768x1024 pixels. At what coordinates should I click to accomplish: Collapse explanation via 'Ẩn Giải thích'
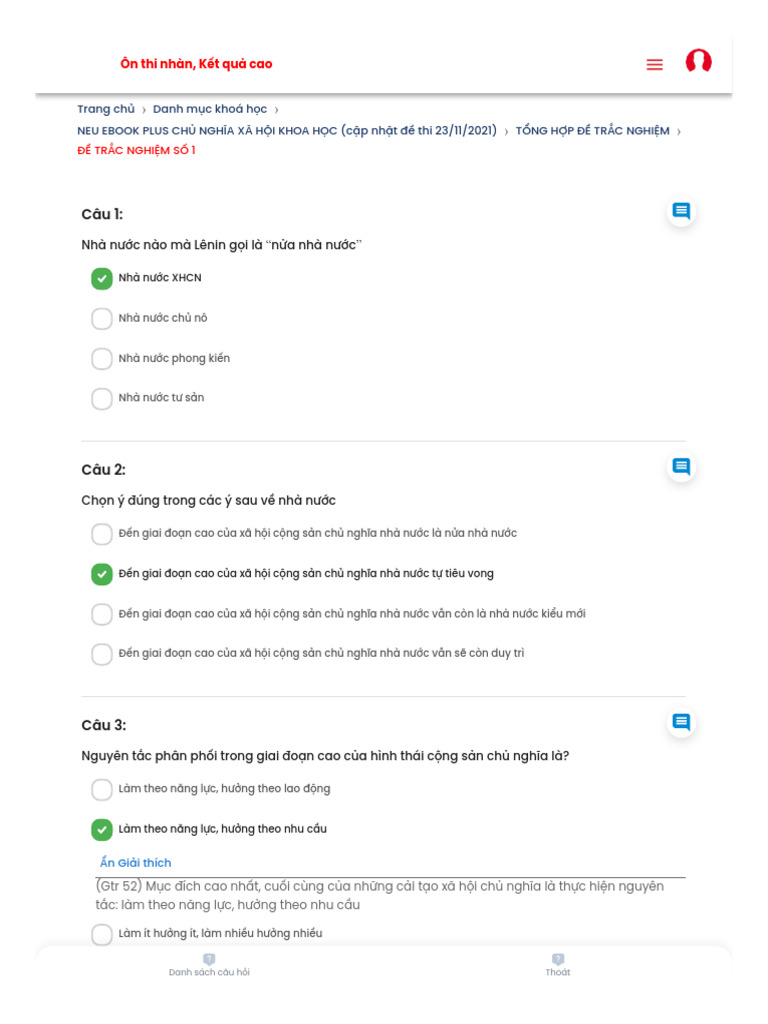(135, 863)
